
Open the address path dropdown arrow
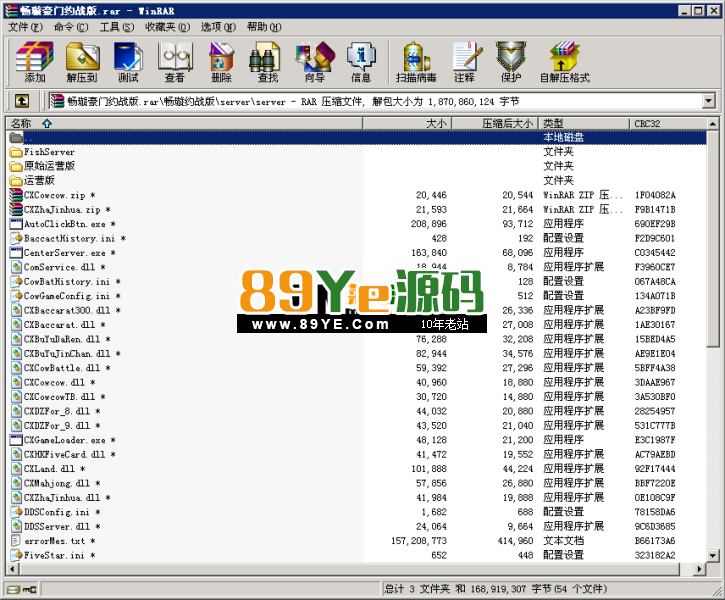coord(708,101)
